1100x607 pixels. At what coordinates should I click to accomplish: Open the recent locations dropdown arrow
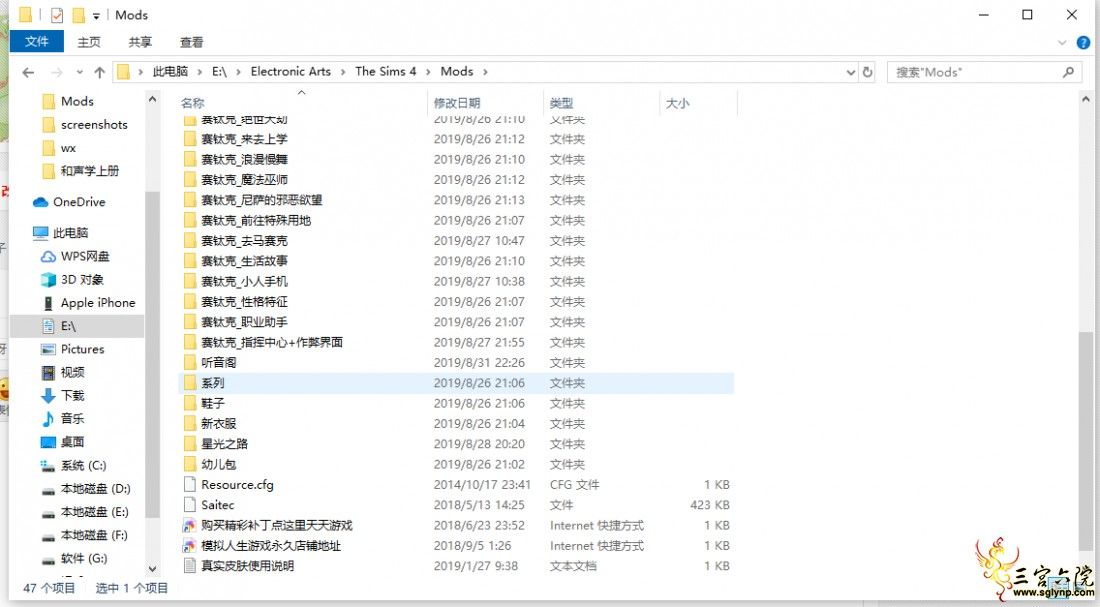[79, 72]
